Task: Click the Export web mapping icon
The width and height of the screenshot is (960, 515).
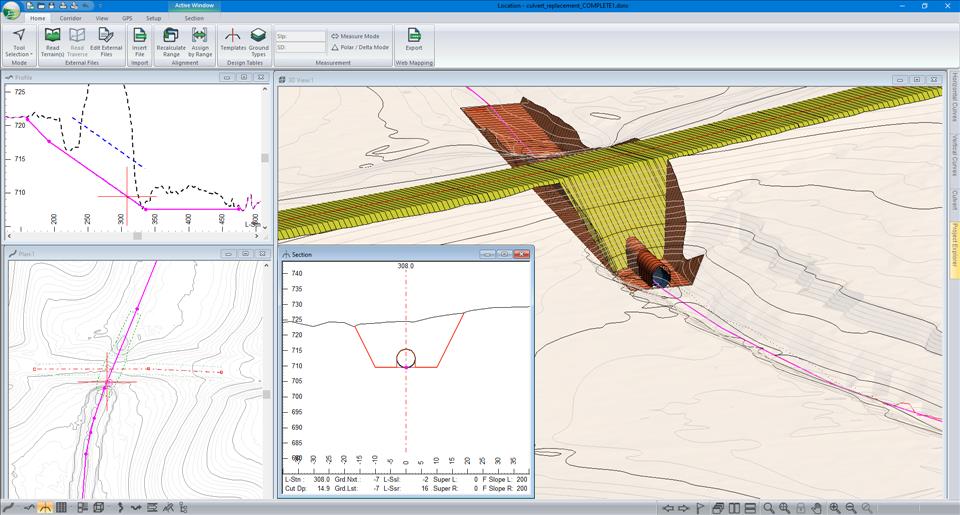Action: [x=413, y=36]
